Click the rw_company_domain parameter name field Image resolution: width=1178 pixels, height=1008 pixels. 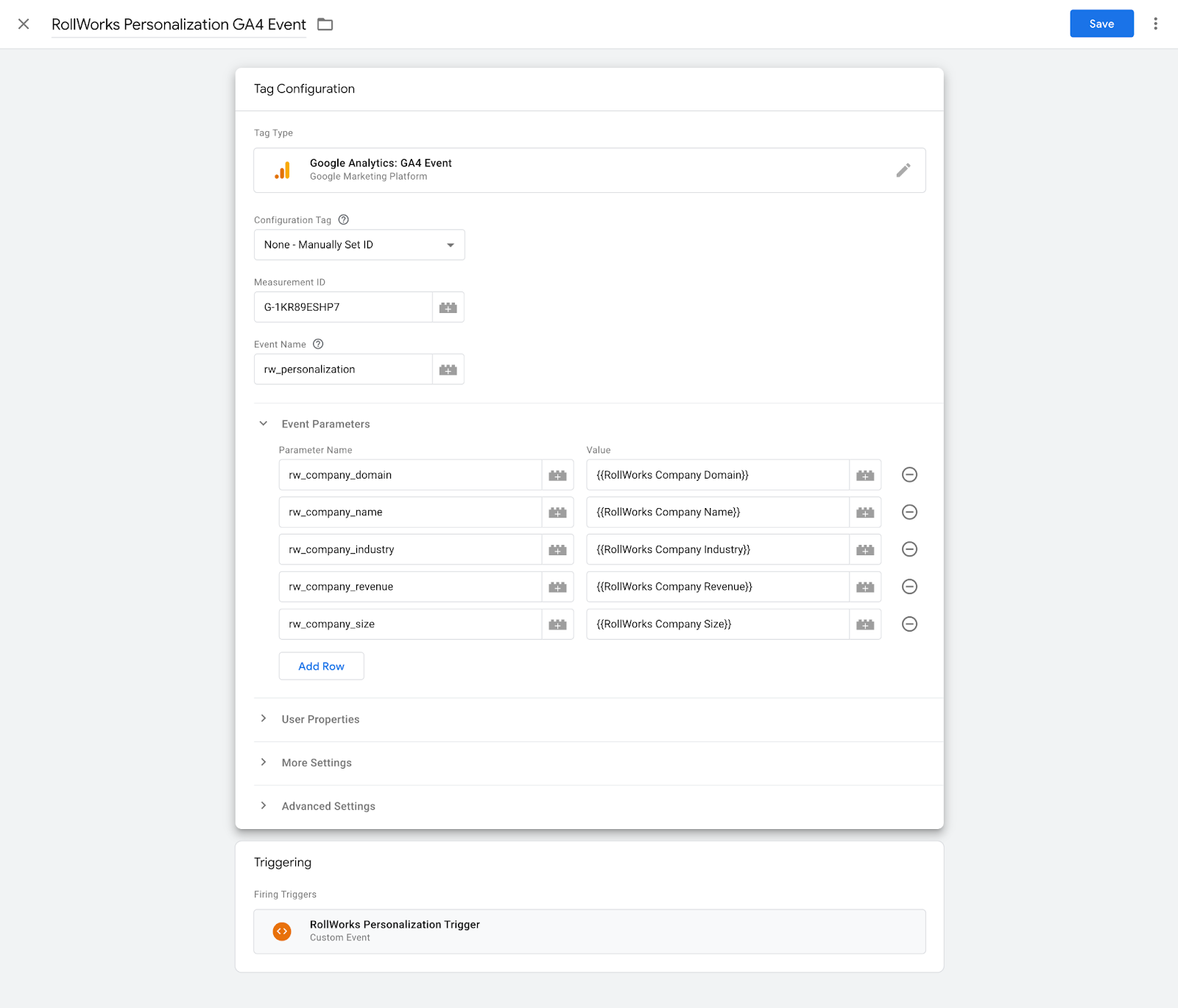[x=411, y=475]
